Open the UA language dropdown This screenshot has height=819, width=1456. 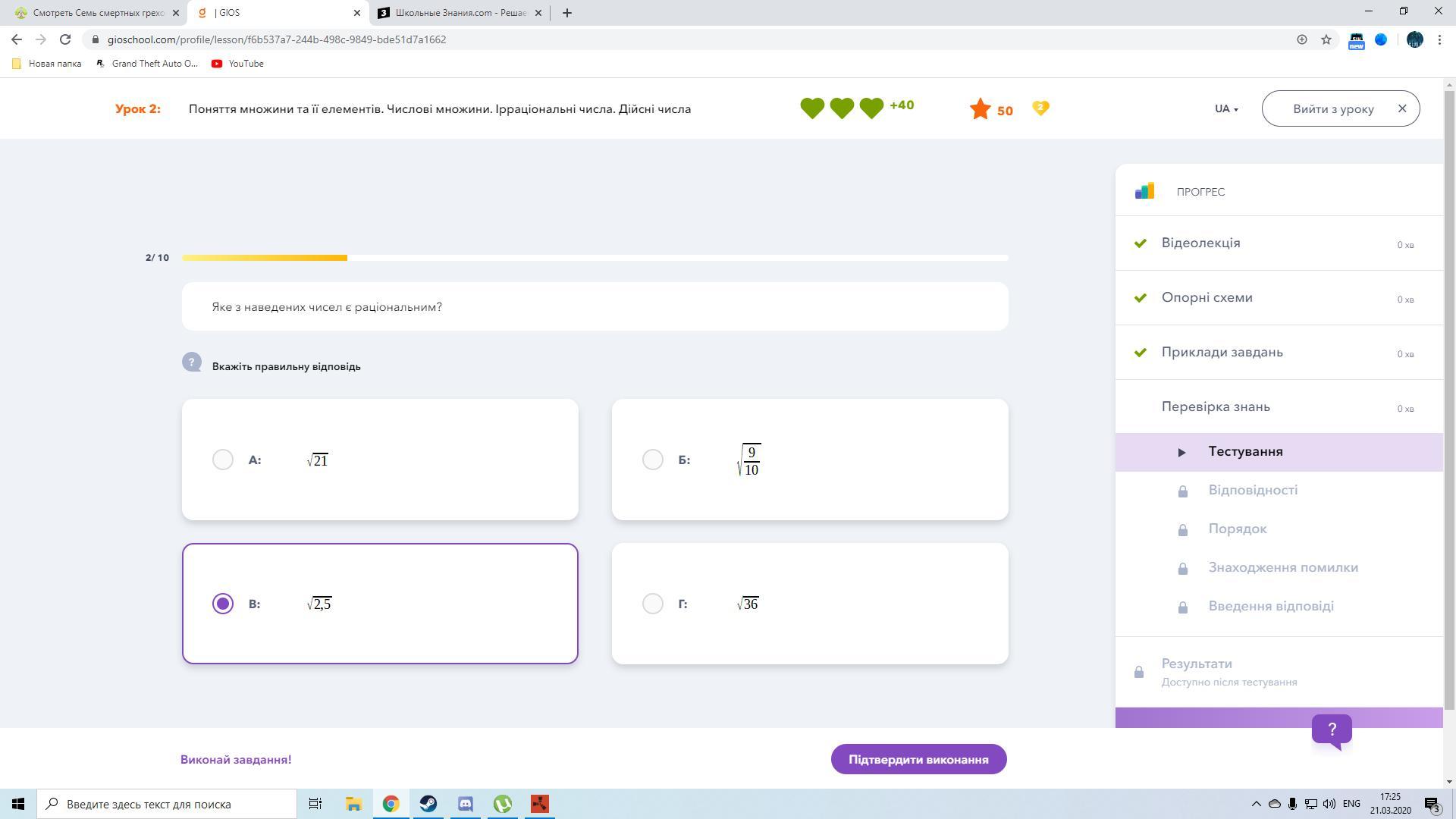coord(1225,109)
